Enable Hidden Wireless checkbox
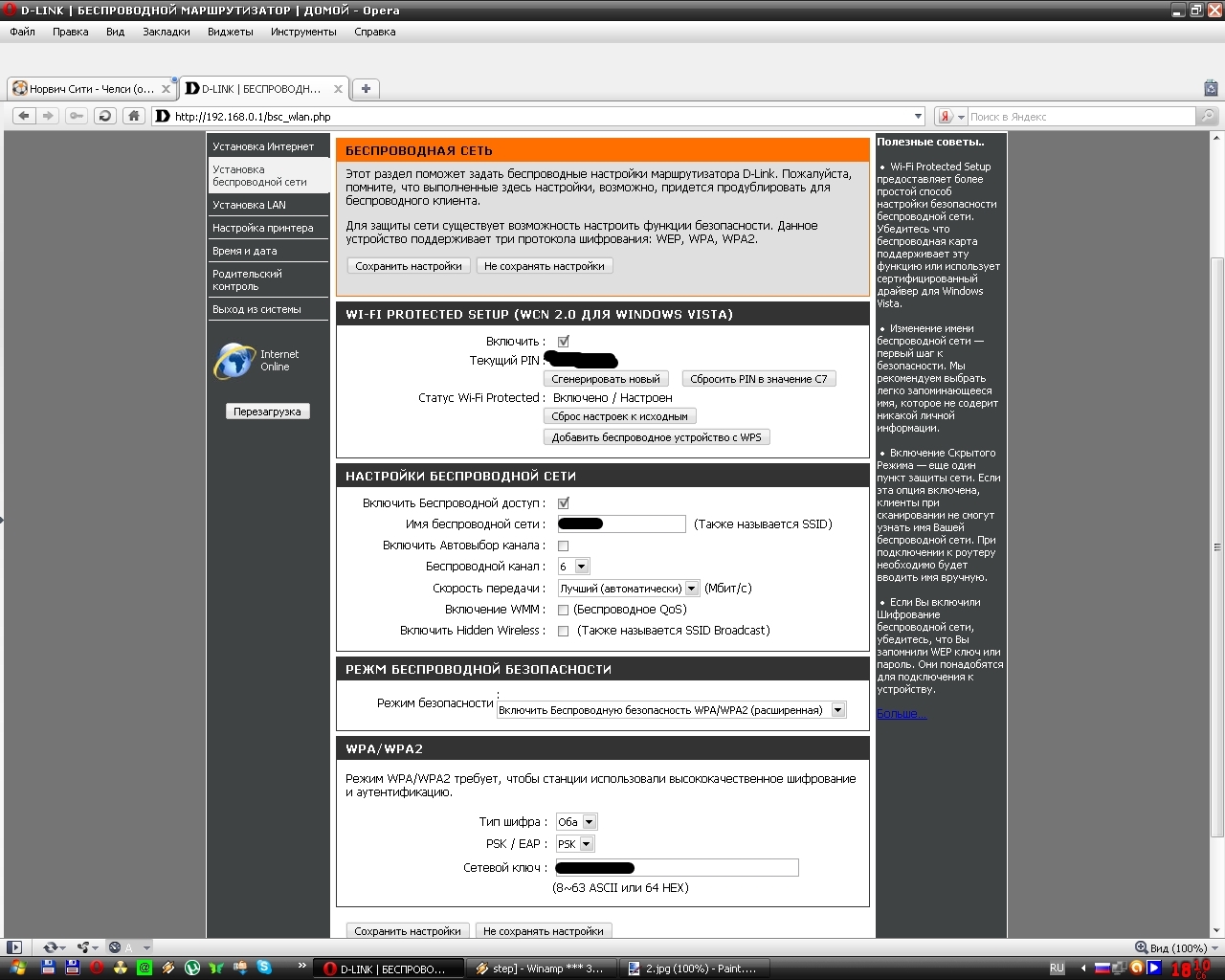The height and width of the screenshot is (980, 1225). 564,631
